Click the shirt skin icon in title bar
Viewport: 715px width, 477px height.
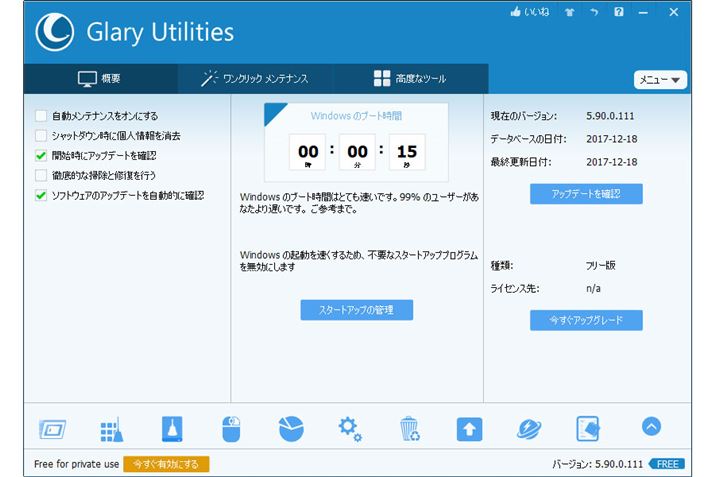[571, 13]
